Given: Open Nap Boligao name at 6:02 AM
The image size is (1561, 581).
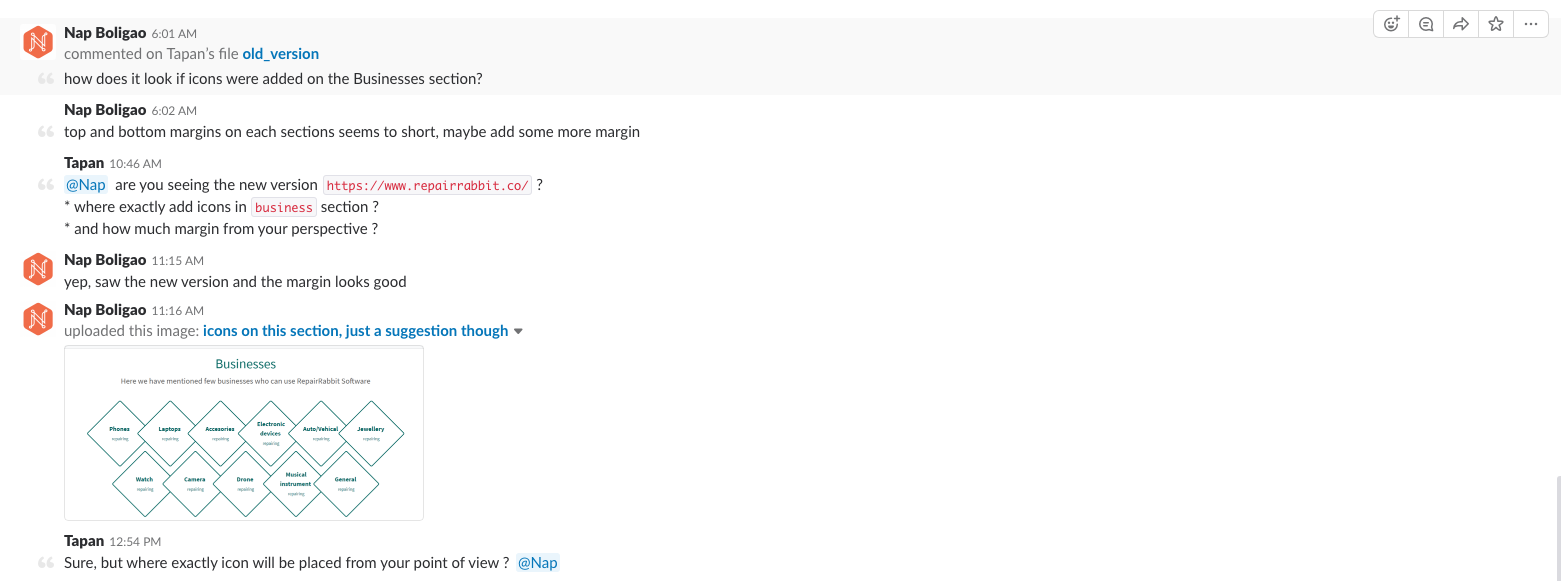Looking at the screenshot, I should pyautogui.click(x=105, y=110).
